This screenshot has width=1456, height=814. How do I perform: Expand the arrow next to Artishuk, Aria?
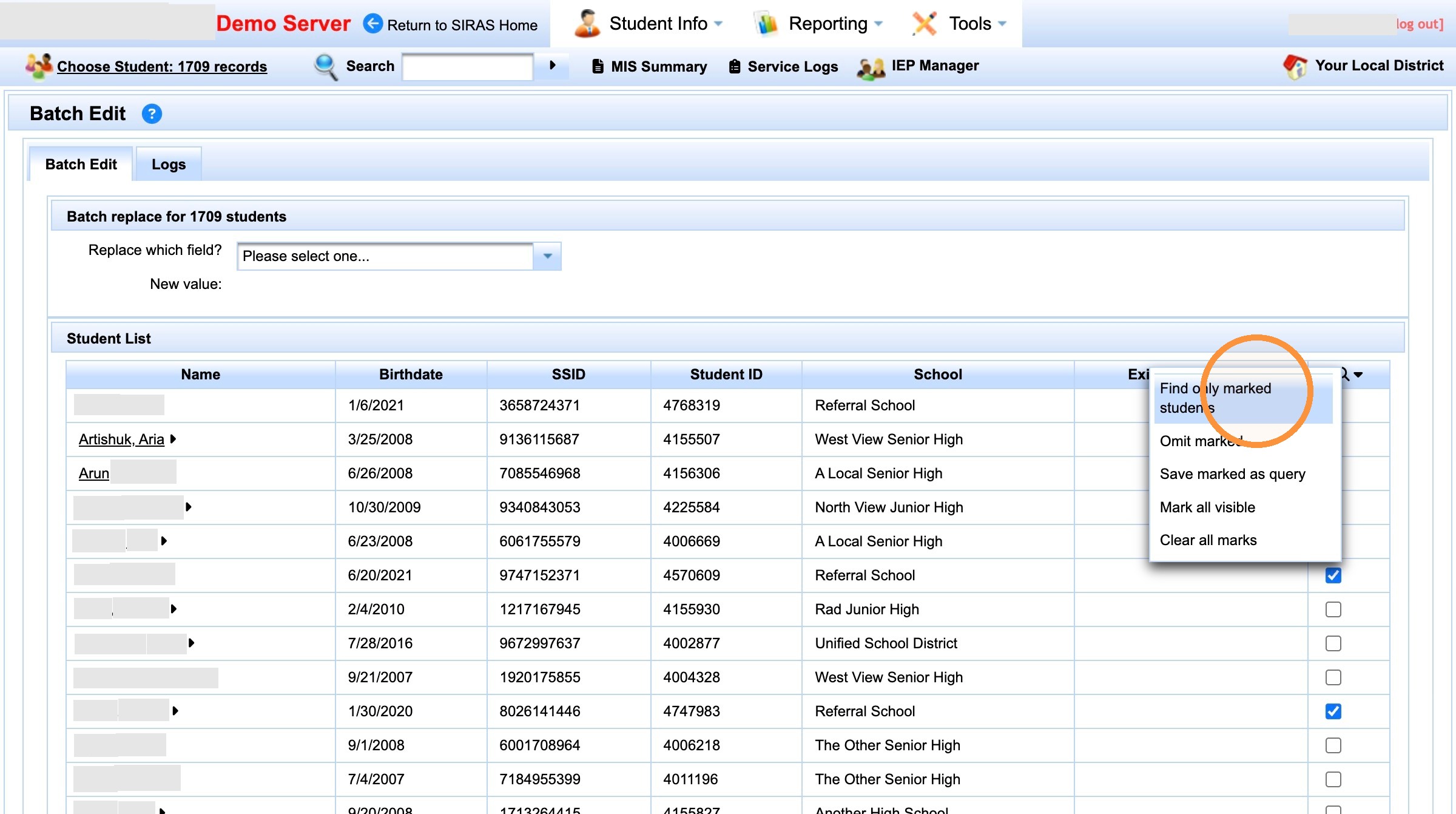click(173, 439)
